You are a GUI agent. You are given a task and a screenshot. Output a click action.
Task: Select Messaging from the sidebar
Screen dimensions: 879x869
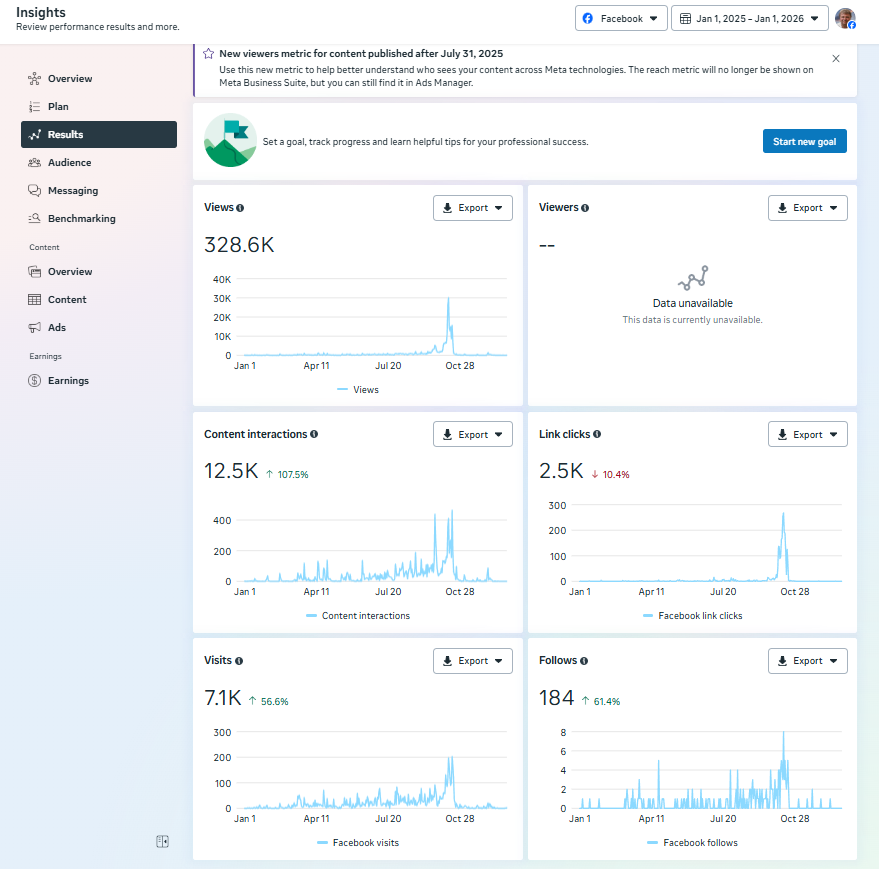tap(73, 191)
